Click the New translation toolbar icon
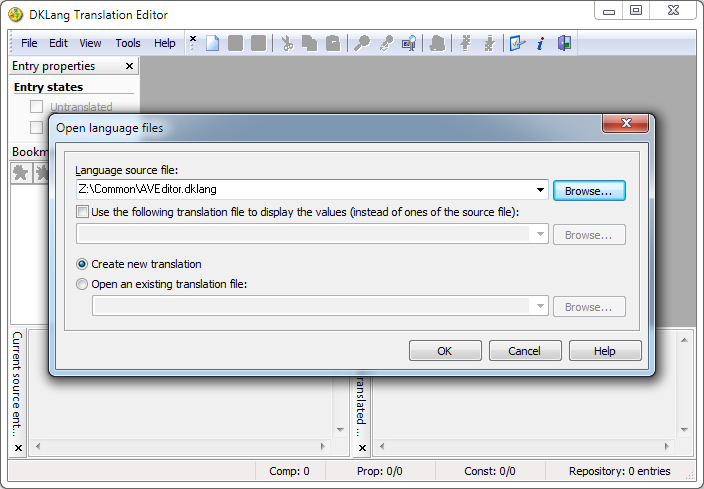704x489 pixels. coord(212,43)
